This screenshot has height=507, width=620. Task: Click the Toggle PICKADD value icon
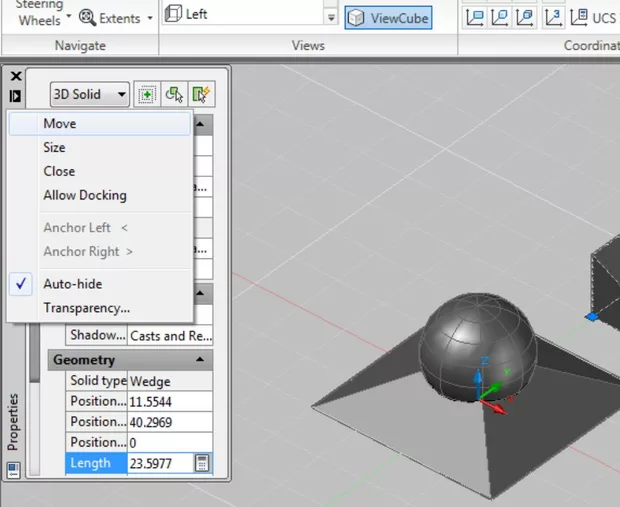tap(146, 94)
